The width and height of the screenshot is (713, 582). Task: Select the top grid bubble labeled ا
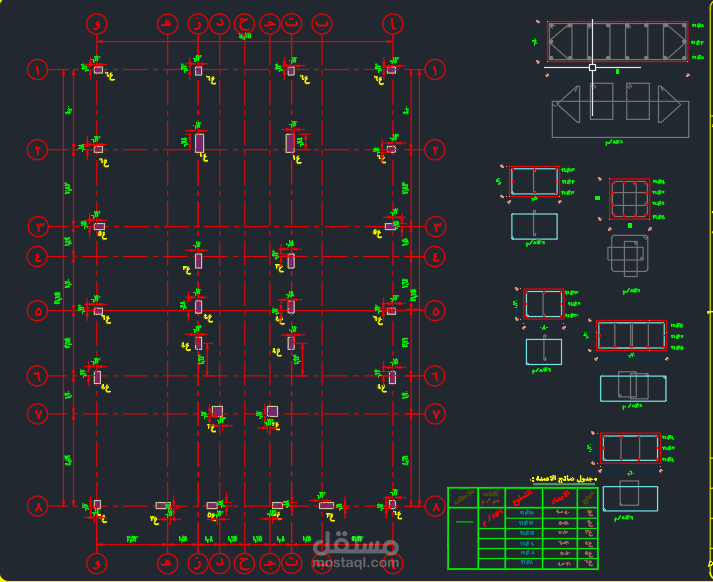[393, 24]
